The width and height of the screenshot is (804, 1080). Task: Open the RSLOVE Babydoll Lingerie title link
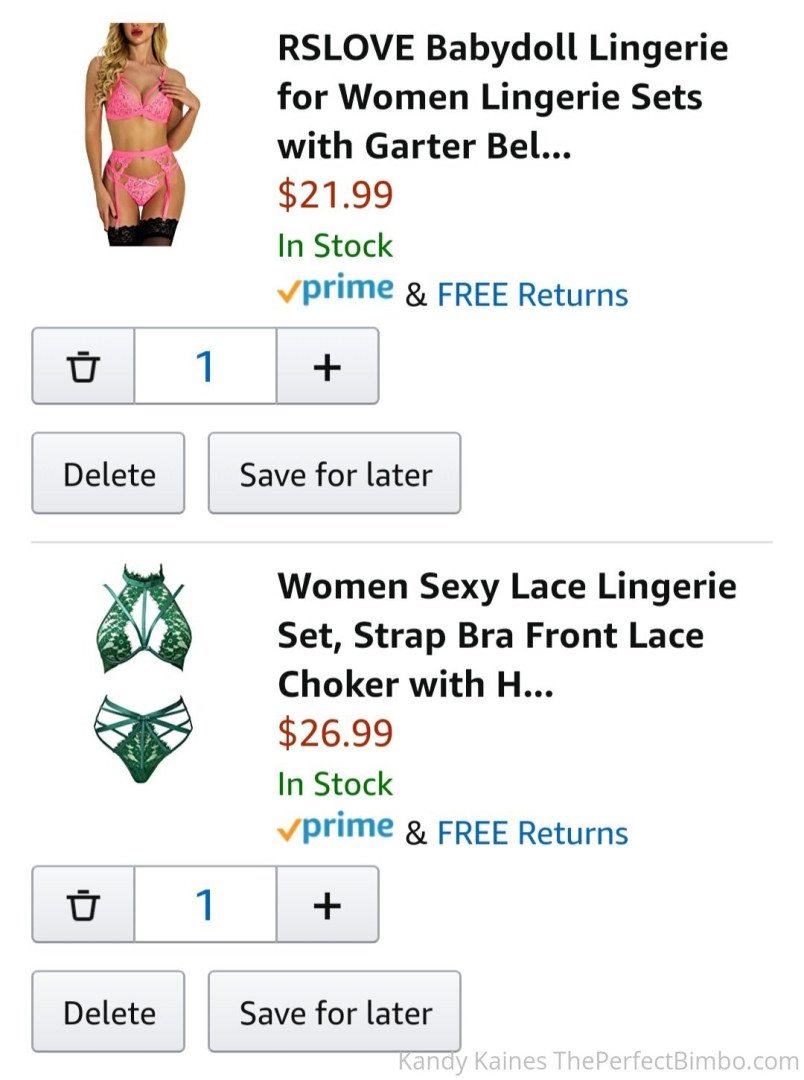503,97
